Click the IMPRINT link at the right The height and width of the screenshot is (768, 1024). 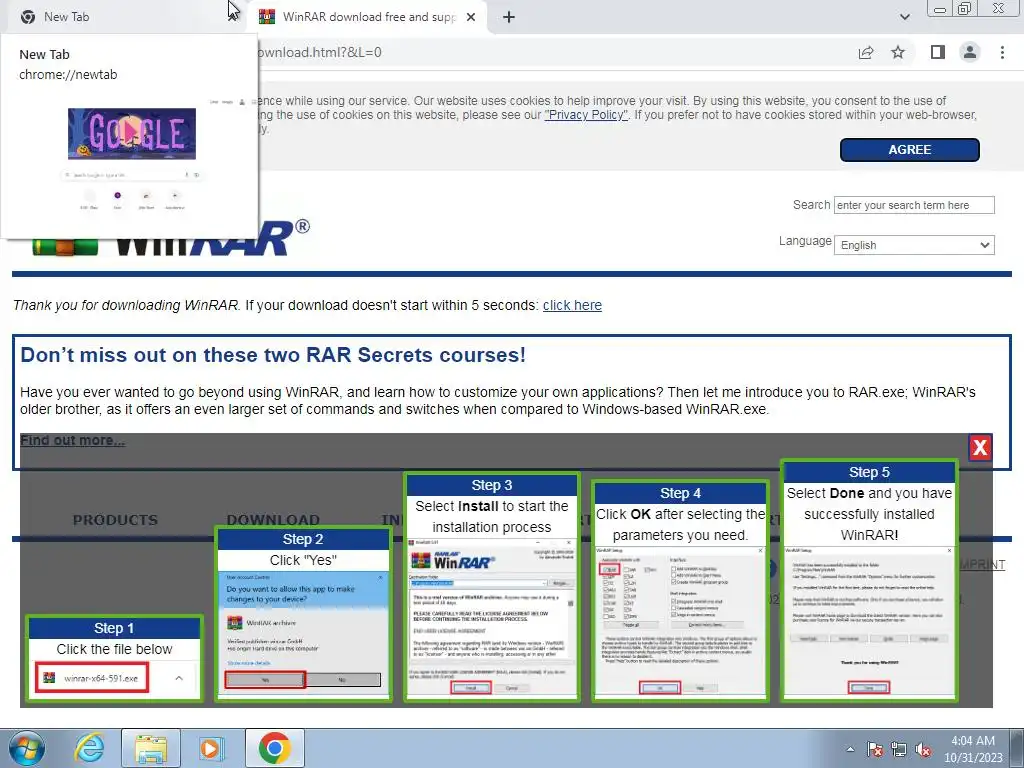pyautogui.click(x=982, y=564)
